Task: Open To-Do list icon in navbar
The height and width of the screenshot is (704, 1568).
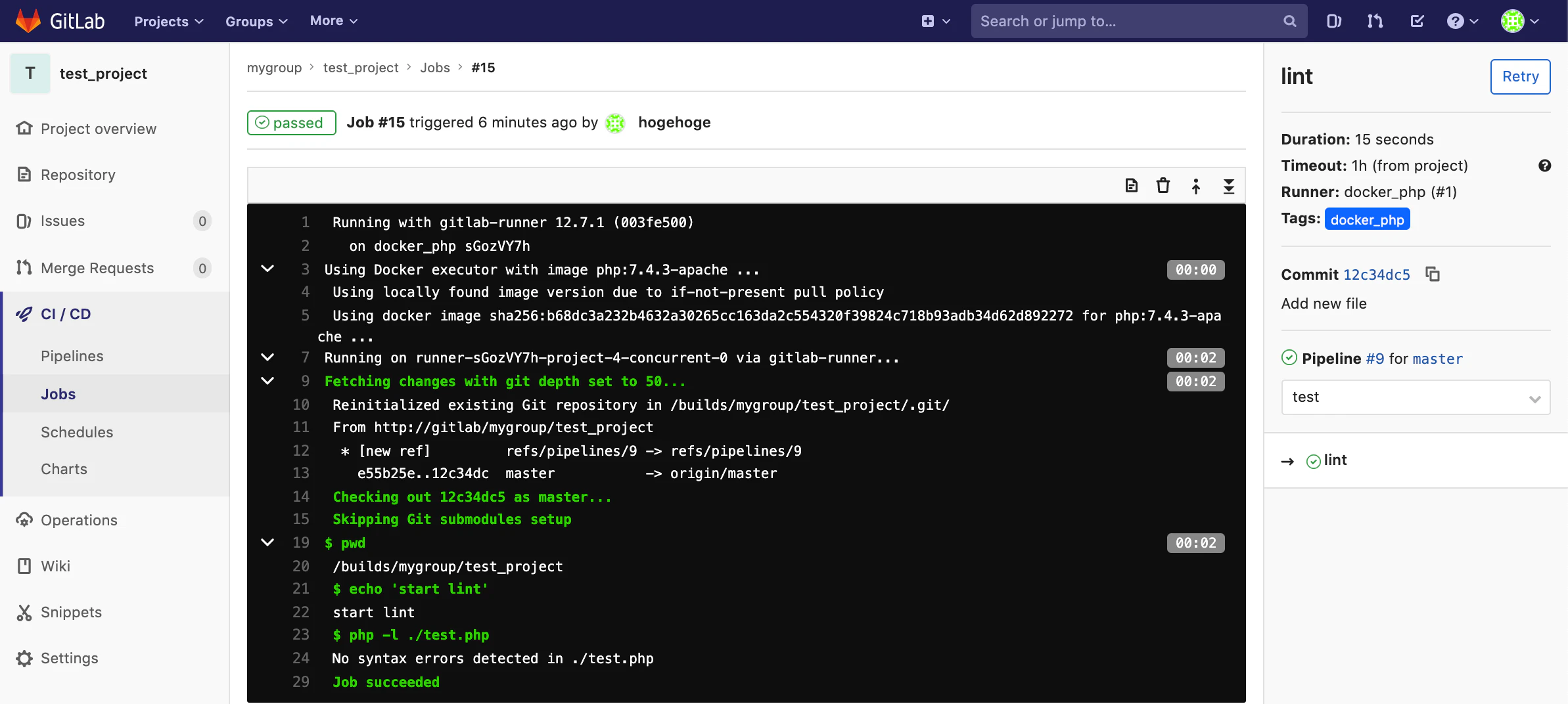Action: (1417, 21)
